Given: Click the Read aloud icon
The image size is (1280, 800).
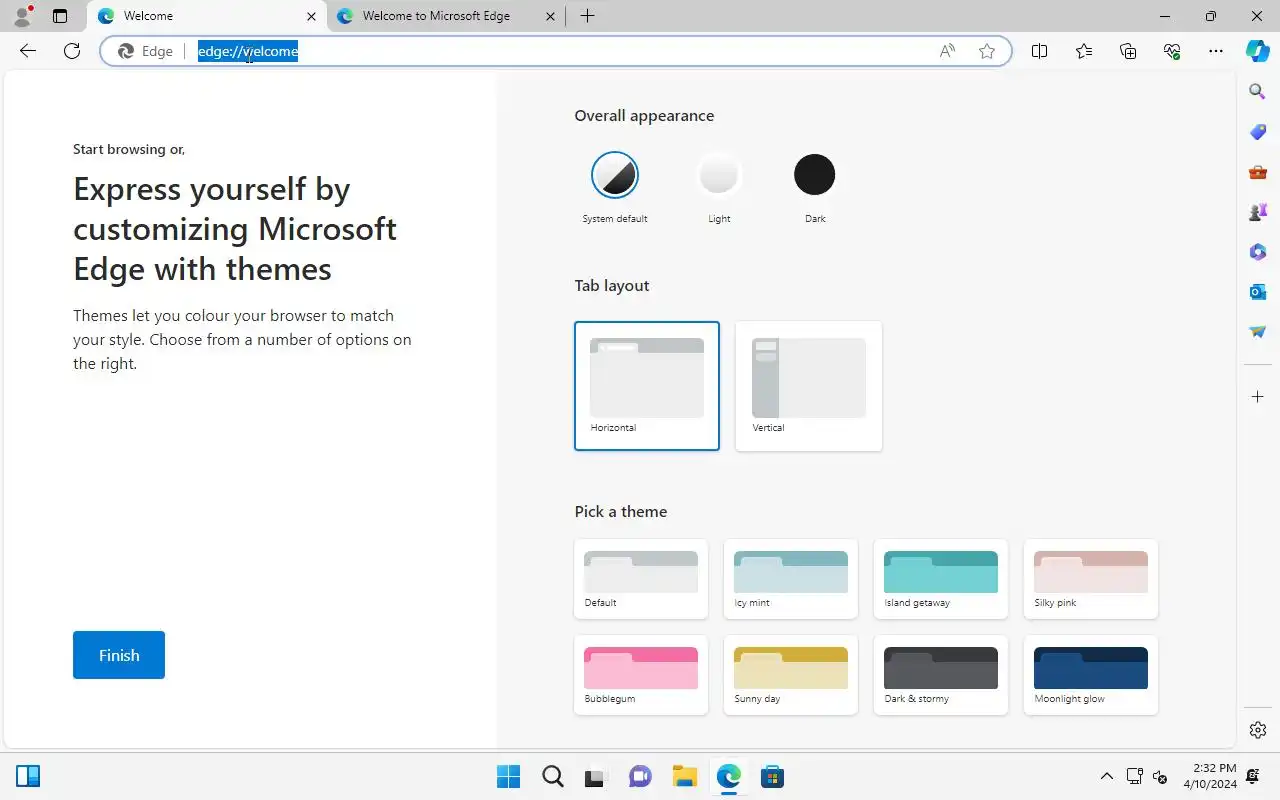Looking at the screenshot, I should click(947, 51).
